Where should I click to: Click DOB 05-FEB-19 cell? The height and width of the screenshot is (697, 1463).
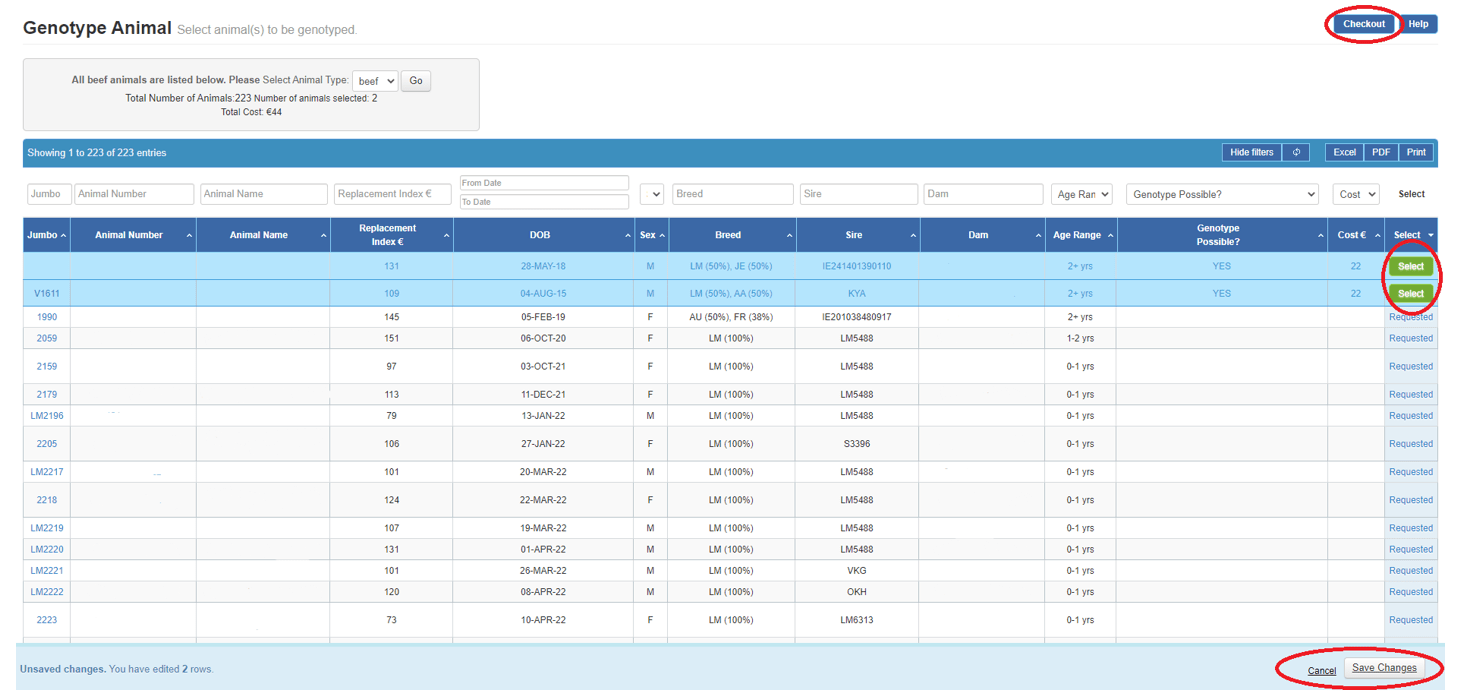coord(543,317)
